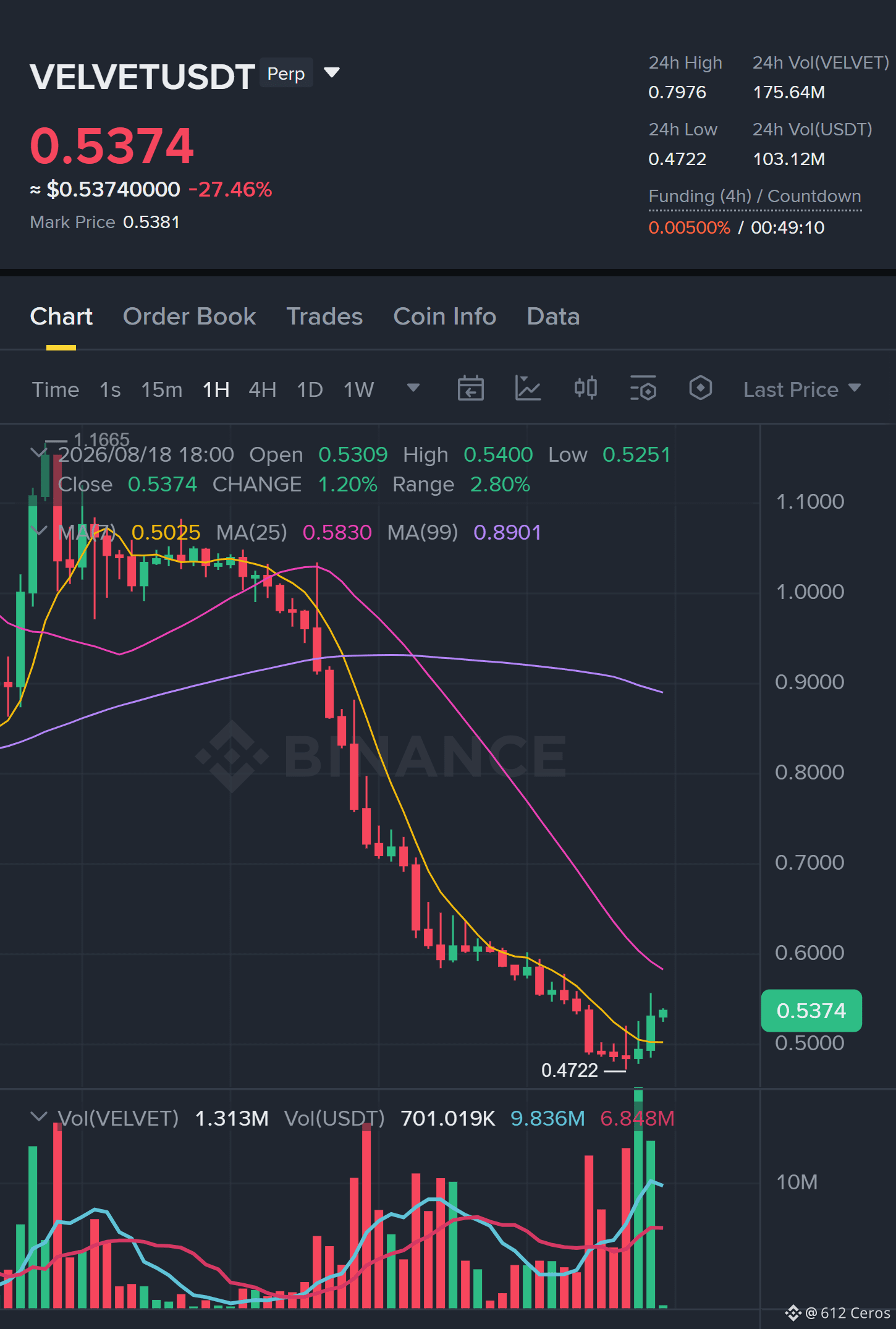Click the 24h Vol(VELVET) value 175.64M
The height and width of the screenshot is (1329, 896).
coord(789,92)
